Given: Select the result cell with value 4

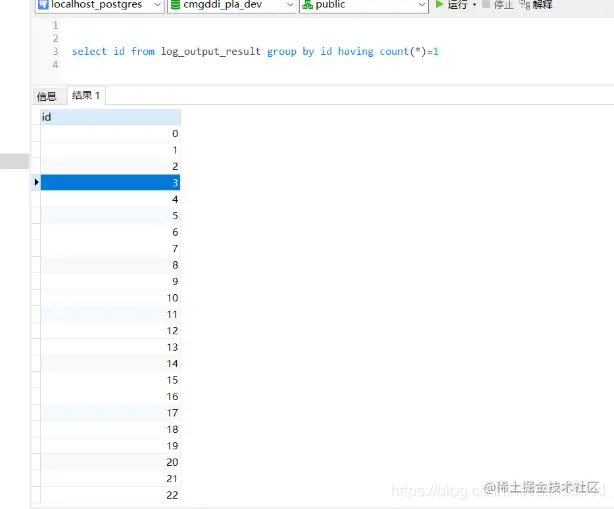Looking at the screenshot, I should click(110, 199).
